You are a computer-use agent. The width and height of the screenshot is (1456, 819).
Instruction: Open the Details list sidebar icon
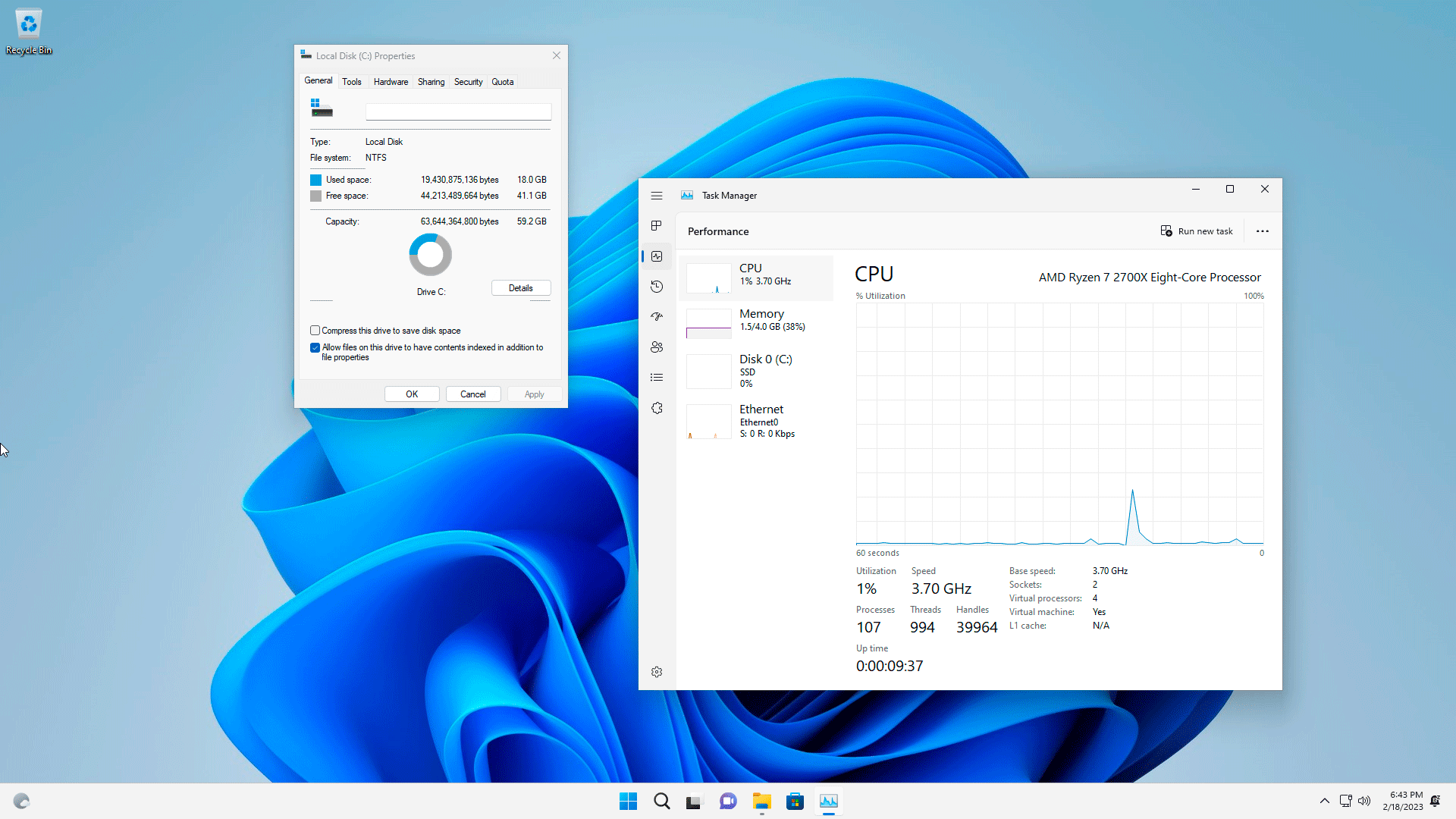point(657,378)
